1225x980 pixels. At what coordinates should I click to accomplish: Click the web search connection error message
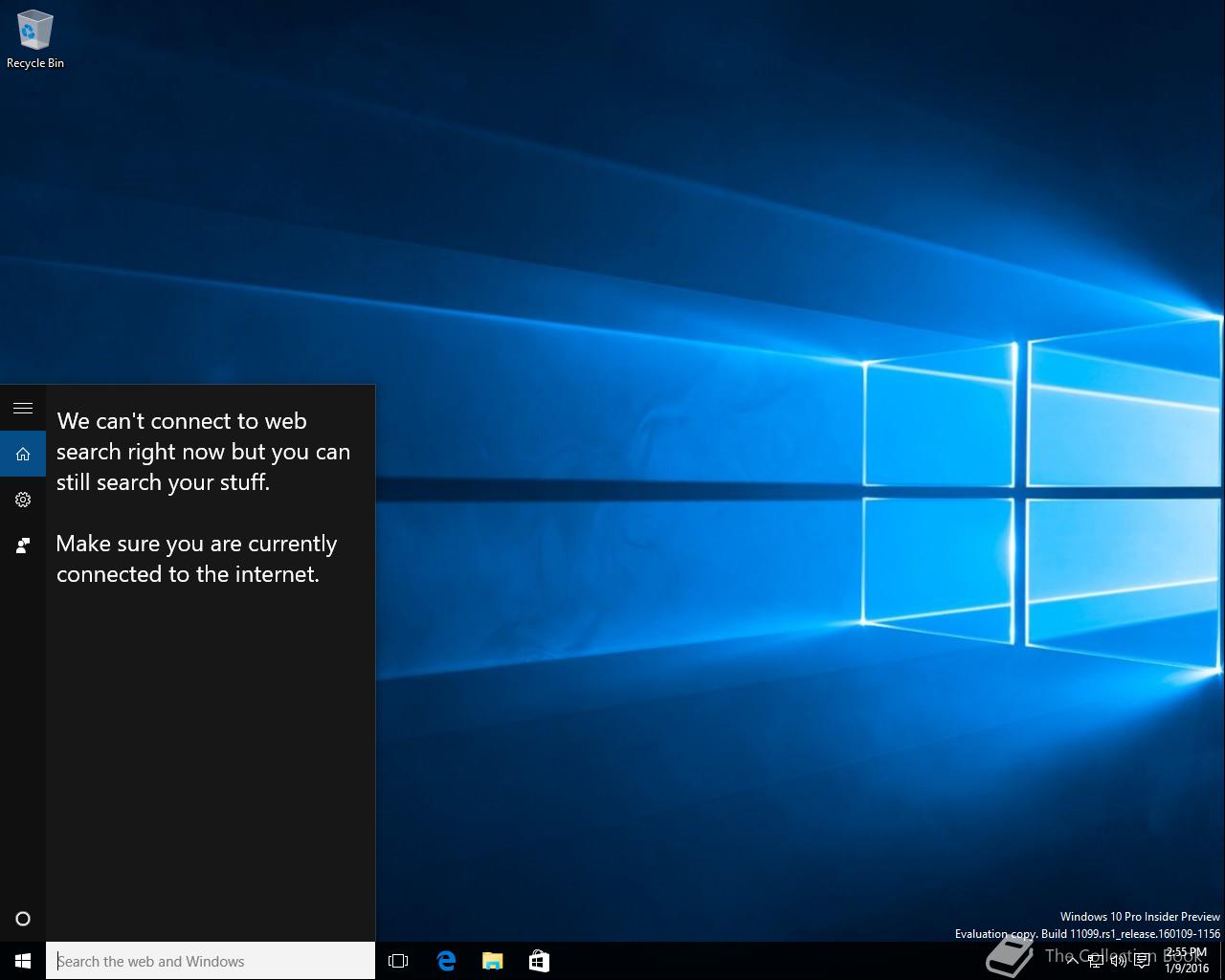[x=203, y=452]
